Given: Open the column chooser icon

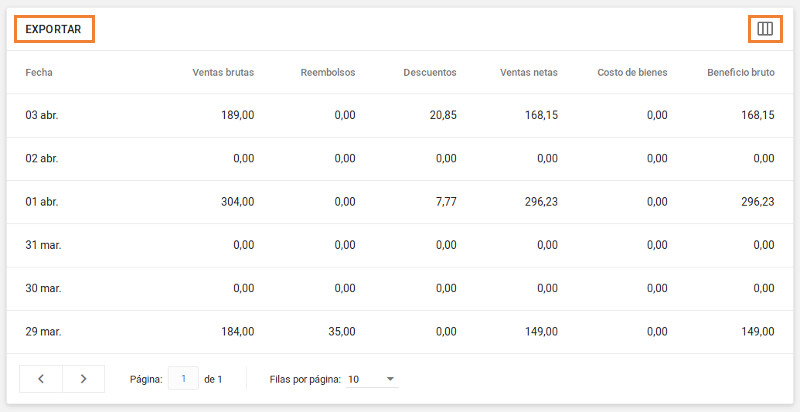Looking at the screenshot, I should point(765,29).
